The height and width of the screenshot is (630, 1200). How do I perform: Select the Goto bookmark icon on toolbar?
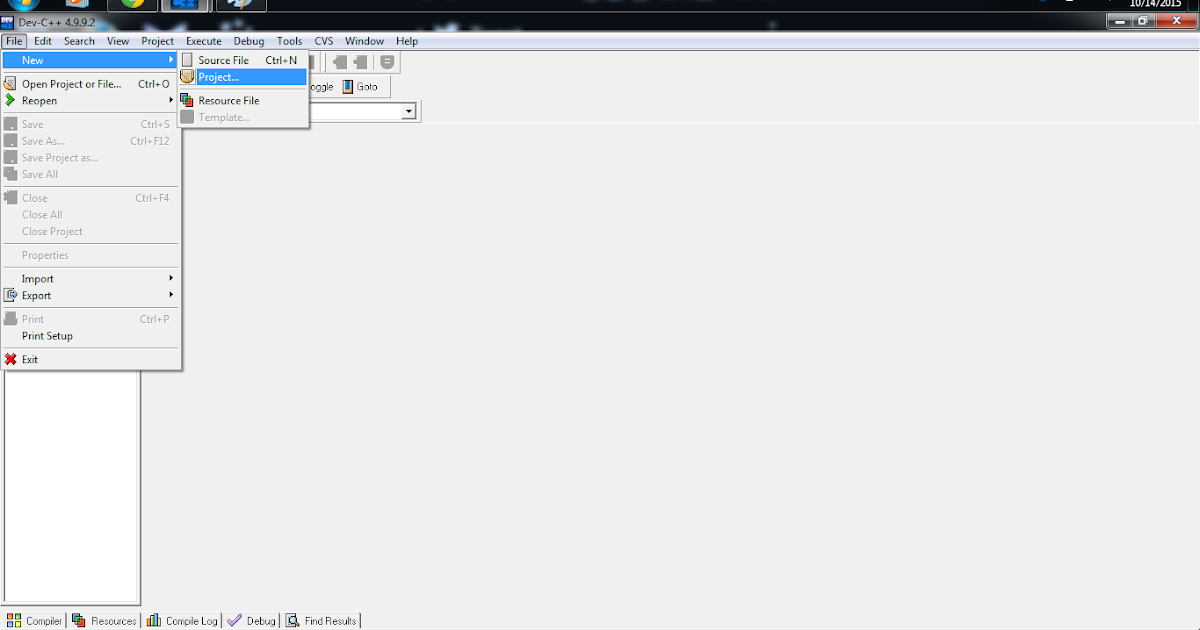point(348,86)
